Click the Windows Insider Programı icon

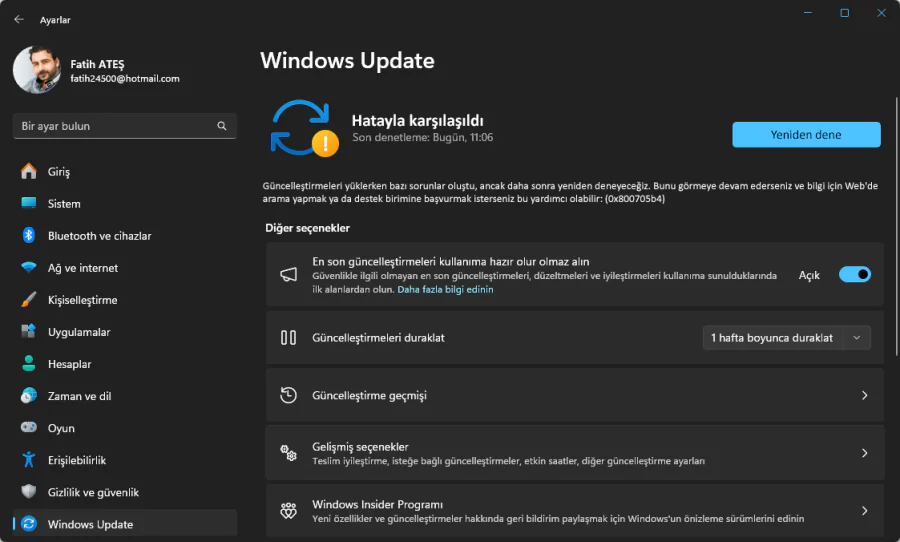pos(288,510)
